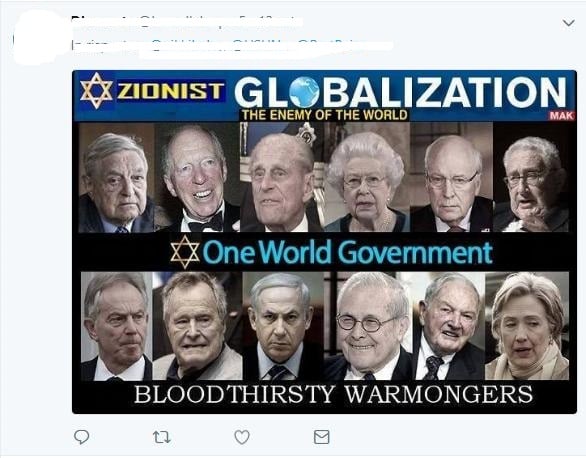Click the reply speech bubble icon
This screenshot has width=586, height=458.
[81, 436]
